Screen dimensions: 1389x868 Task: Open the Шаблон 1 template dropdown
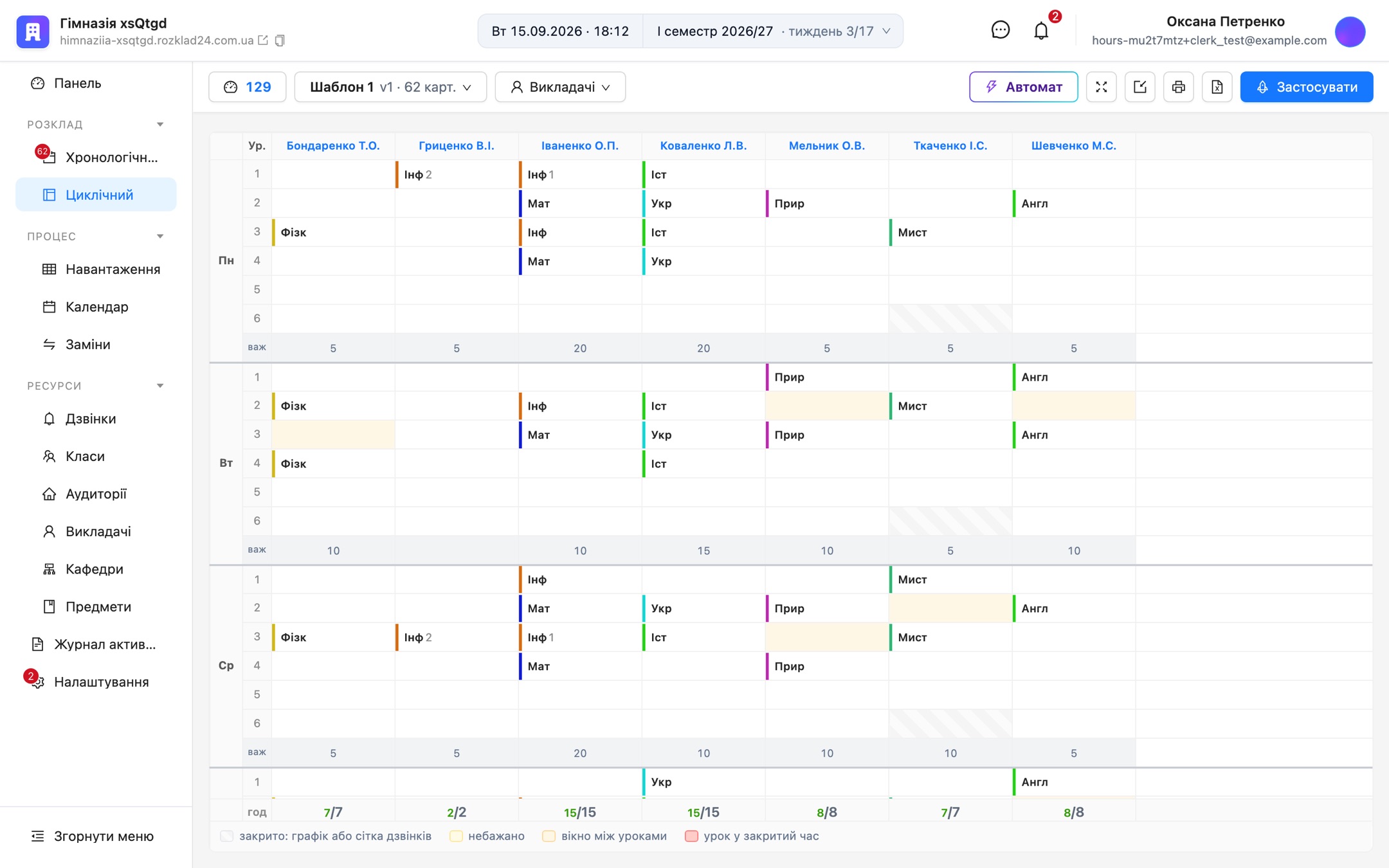coord(390,87)
